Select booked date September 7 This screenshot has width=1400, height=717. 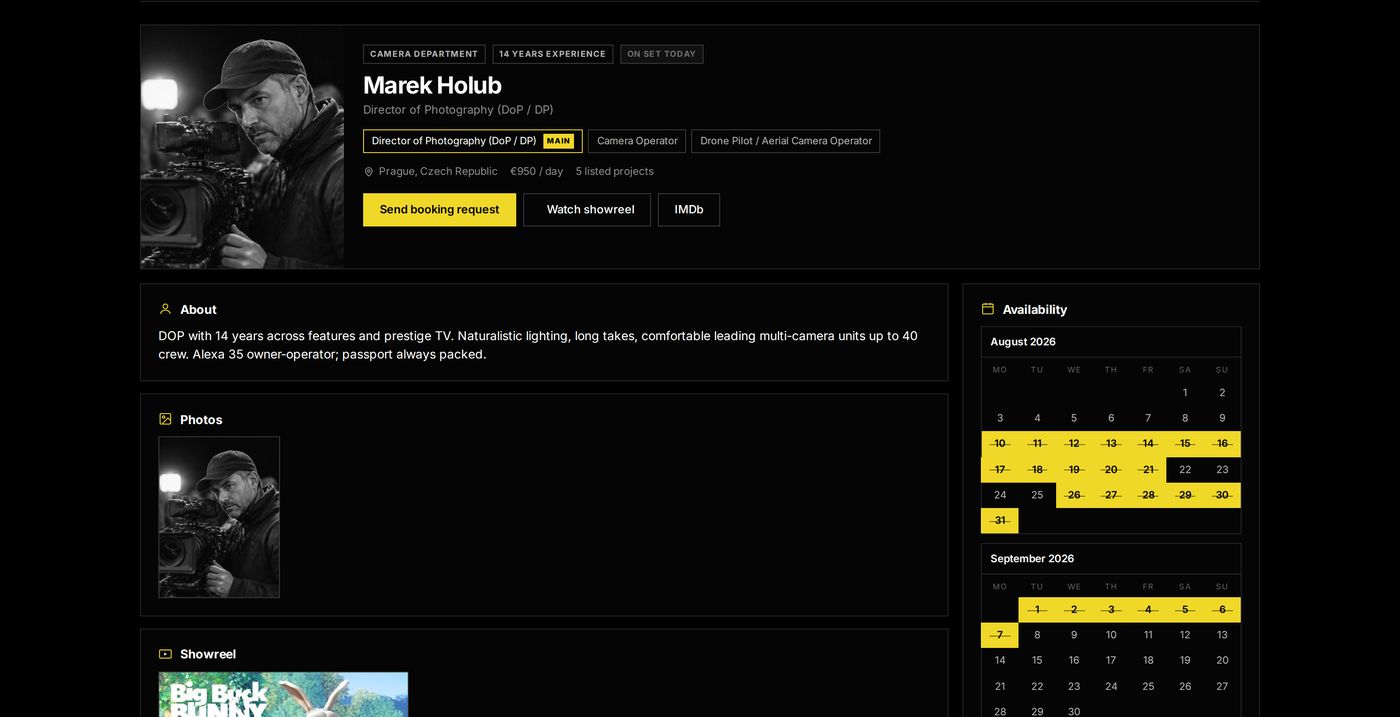point(1000,635)
